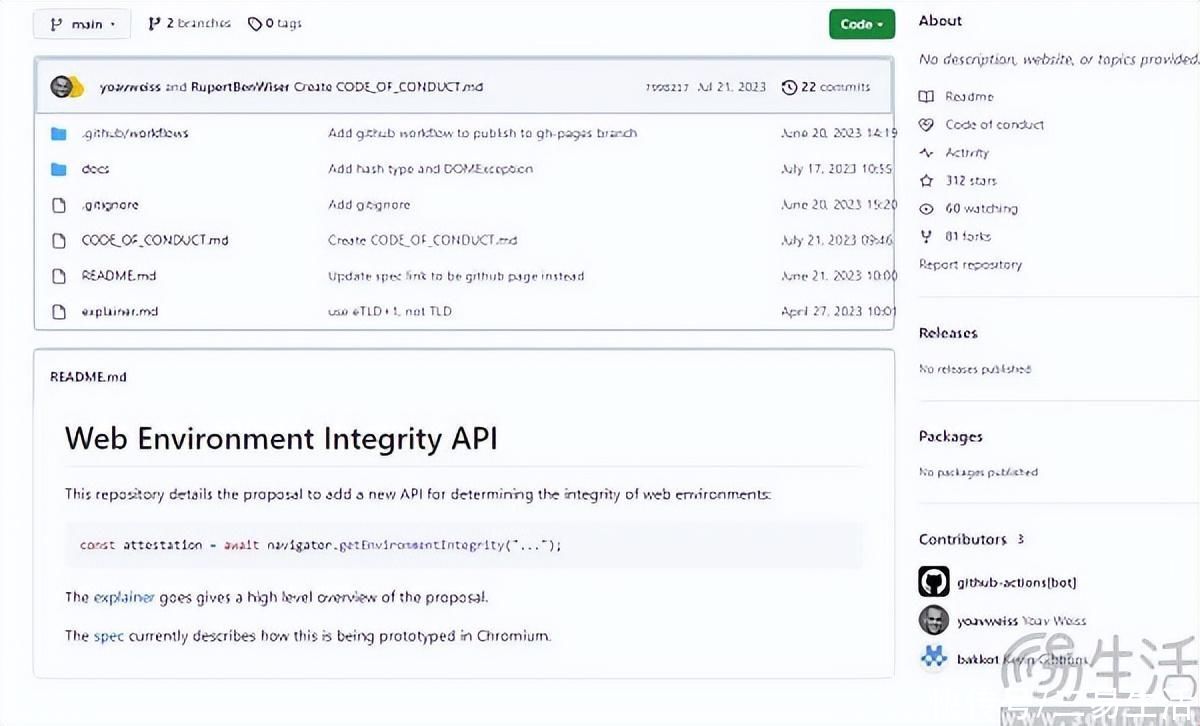Open the Contributors section heading
This screenshot has width=1200, height=726.
point(963,539)
